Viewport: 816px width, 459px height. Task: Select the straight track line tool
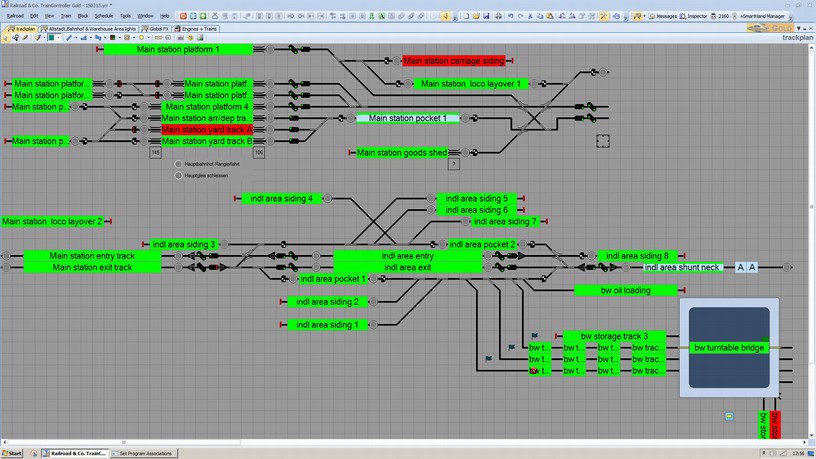pos(69,37)
